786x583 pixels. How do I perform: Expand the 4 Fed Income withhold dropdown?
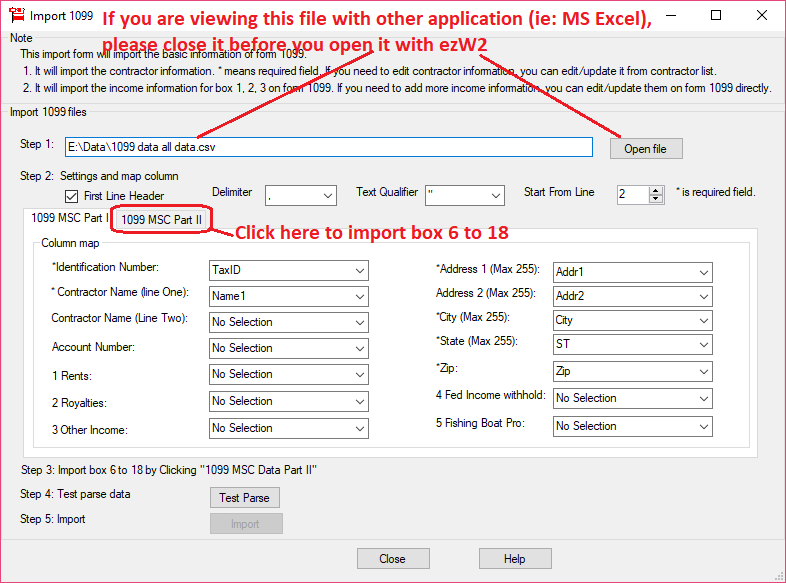click(x=632, y=398)
